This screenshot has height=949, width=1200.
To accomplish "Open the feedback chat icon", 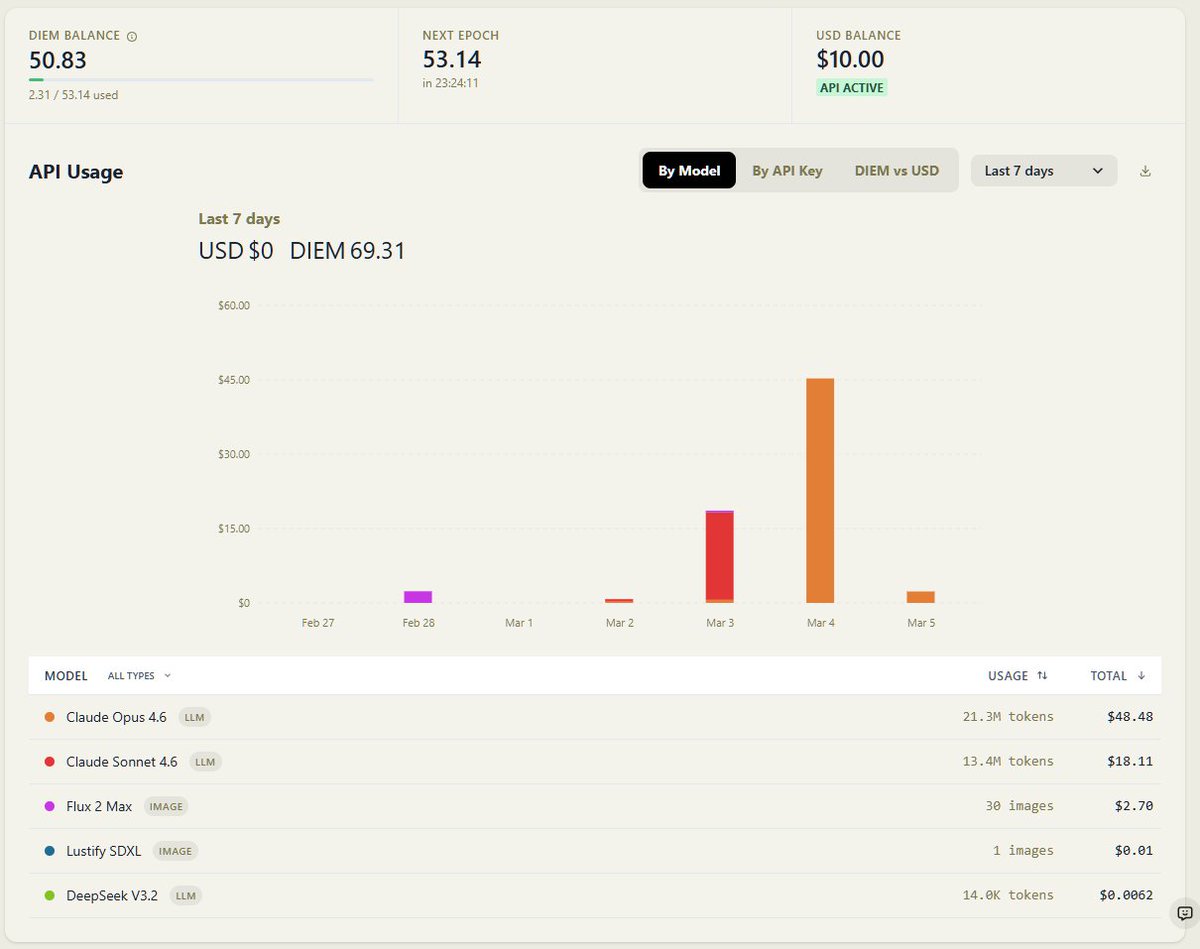I will click(1184, 913).
